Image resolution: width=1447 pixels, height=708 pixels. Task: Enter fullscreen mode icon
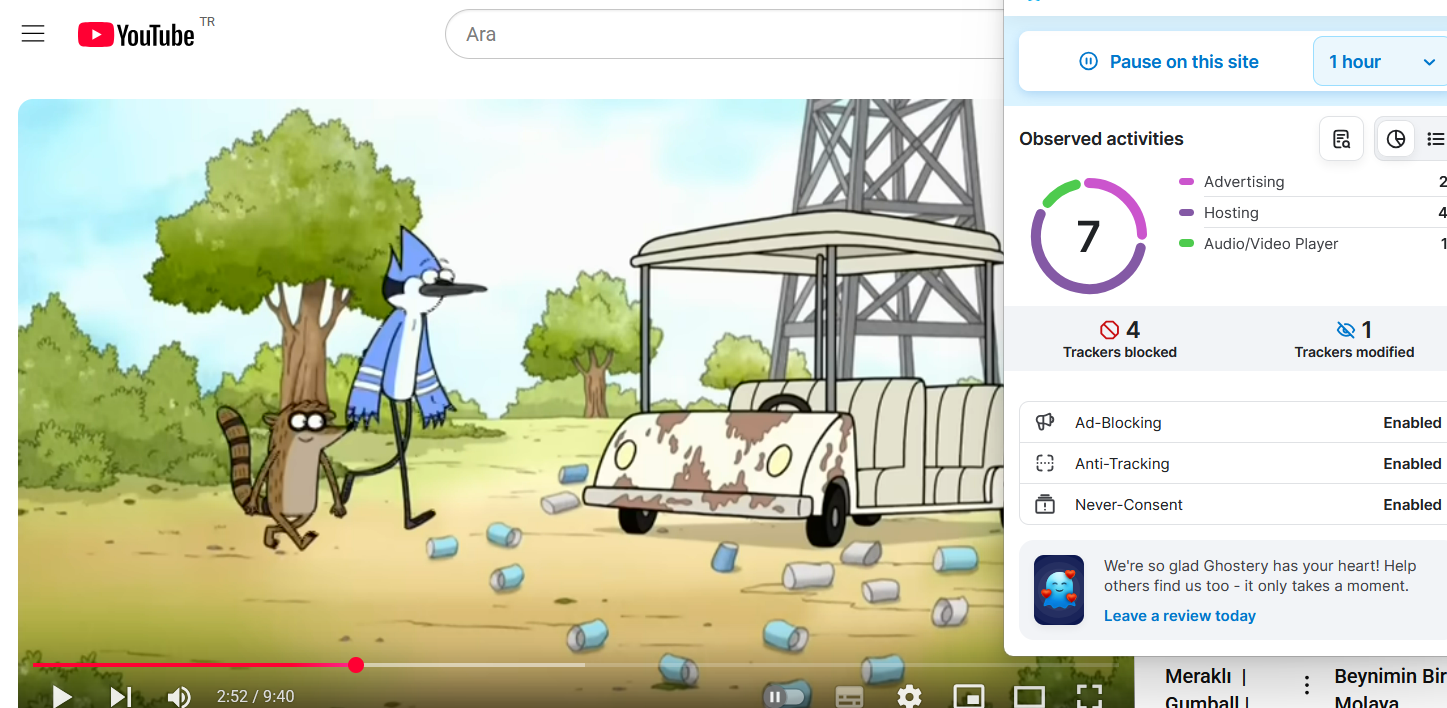click(1089, 696)
